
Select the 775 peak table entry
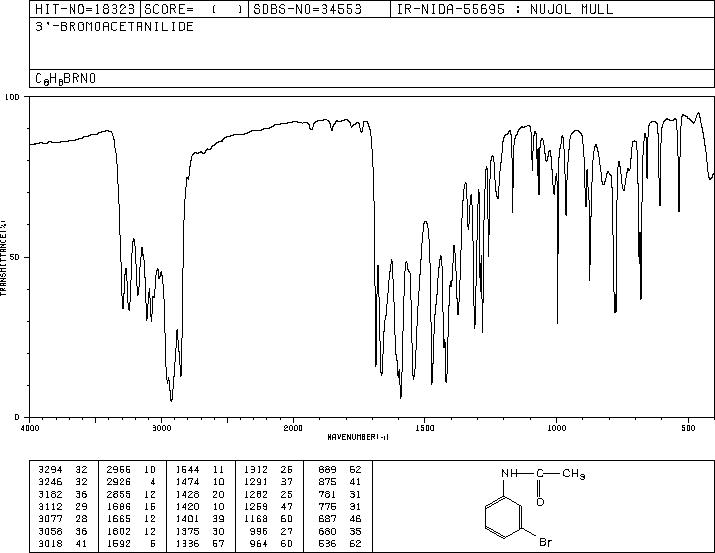click(x=340, y=506)
